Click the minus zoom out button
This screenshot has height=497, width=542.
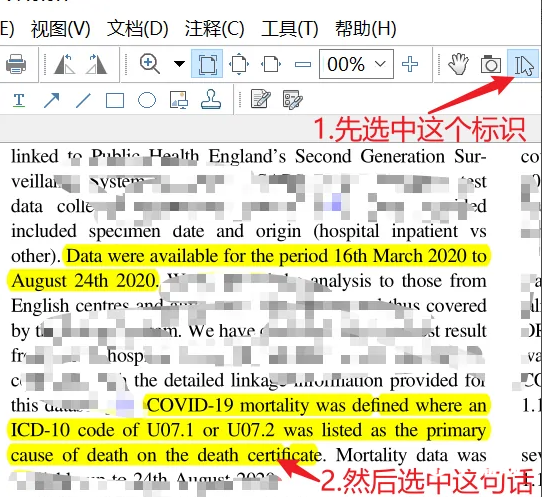click(303, 64)
